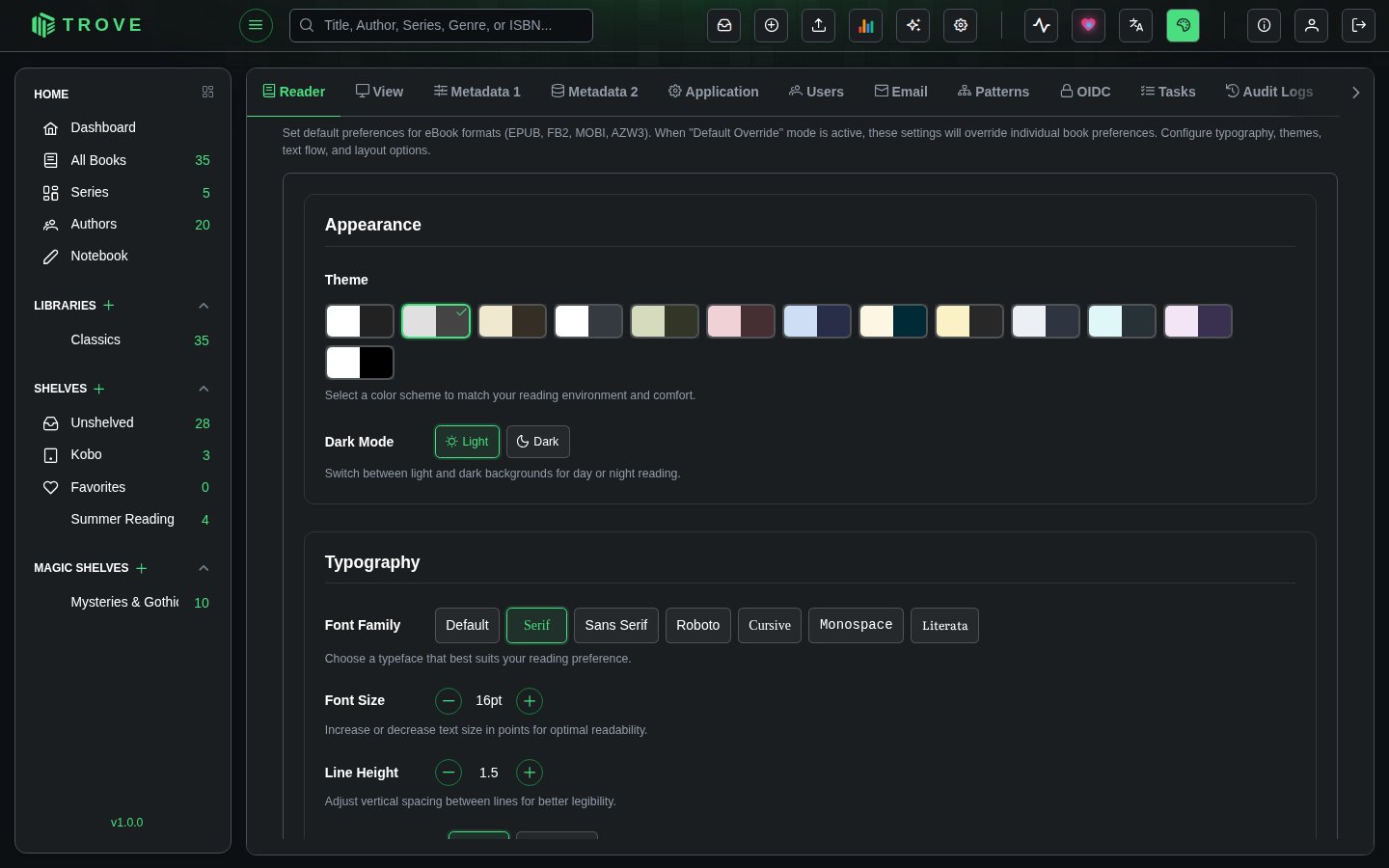
Task: Click the circled plus add icon
Action: [x=772, y=25]
